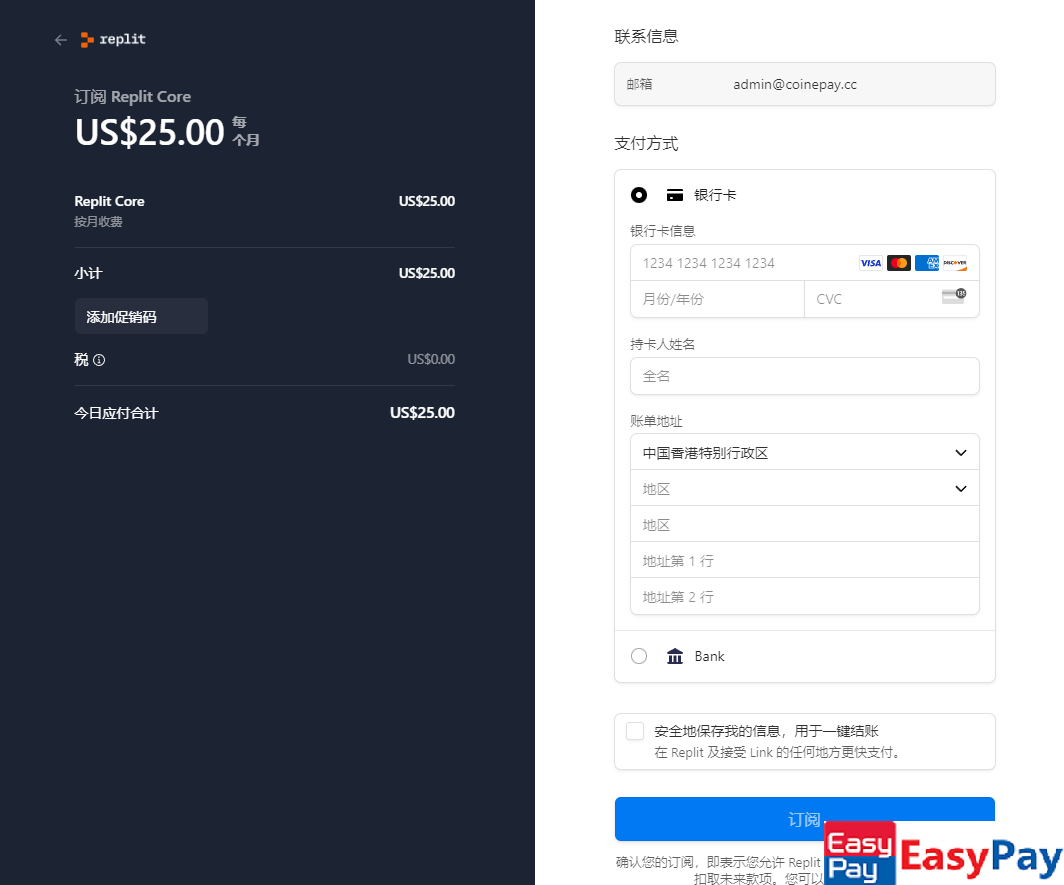1064x885 pixels.
Task: Click the 添加促销码 button
Action: coord(141,316)
